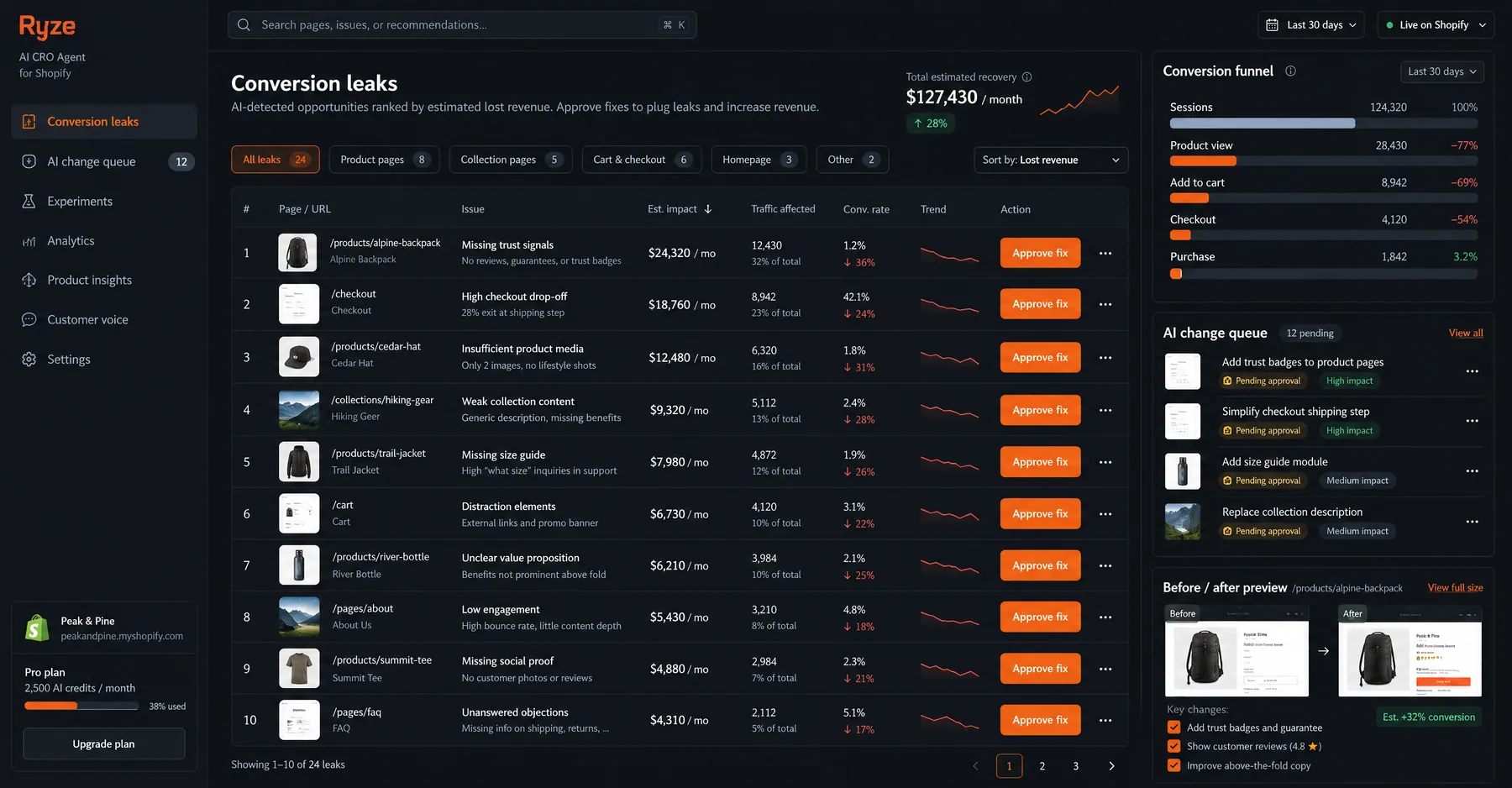Approve fix for /pages/faq row
1512x788 pixels.
click(x=1040, y=720)
